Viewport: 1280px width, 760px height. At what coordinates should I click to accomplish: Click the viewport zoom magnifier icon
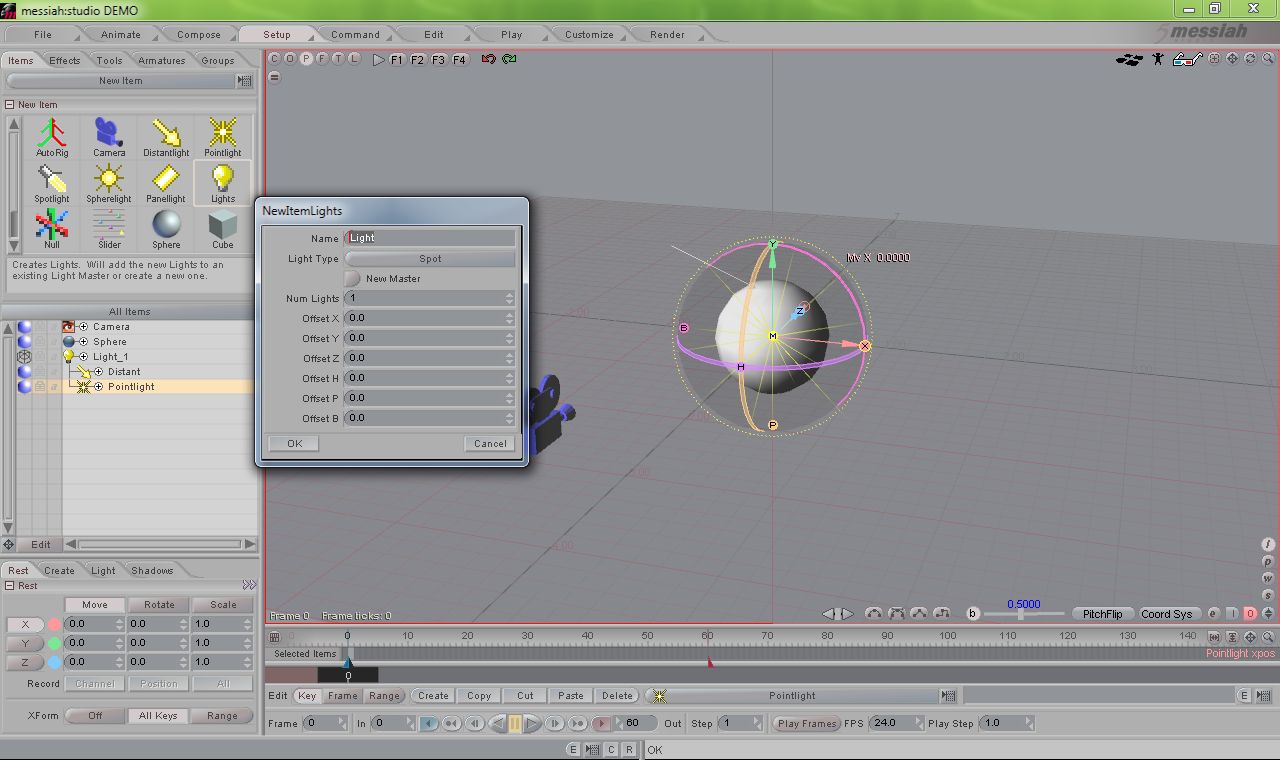[x=1268, y=59]
